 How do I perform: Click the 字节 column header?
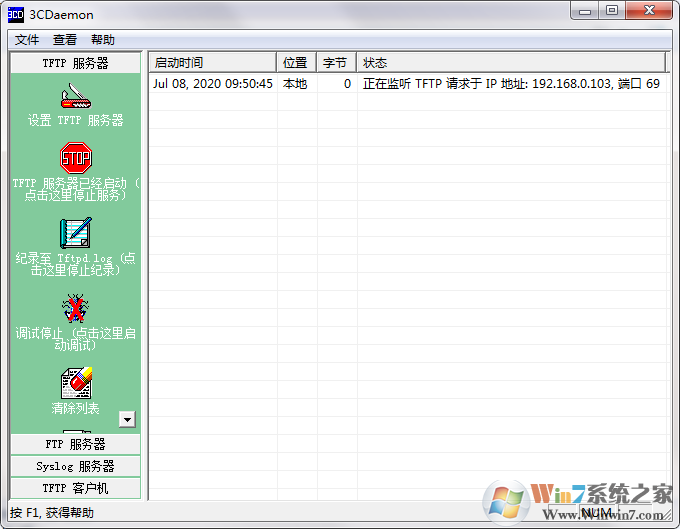tap(337, 63)
